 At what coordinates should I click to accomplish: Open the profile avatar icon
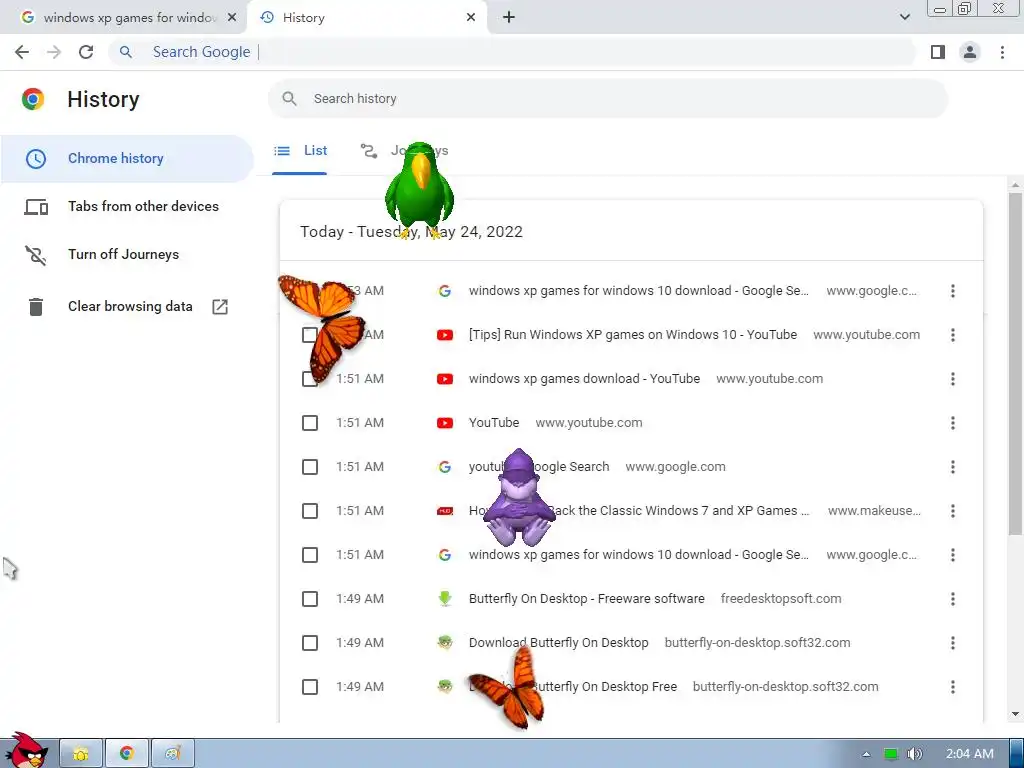(970, 52)
